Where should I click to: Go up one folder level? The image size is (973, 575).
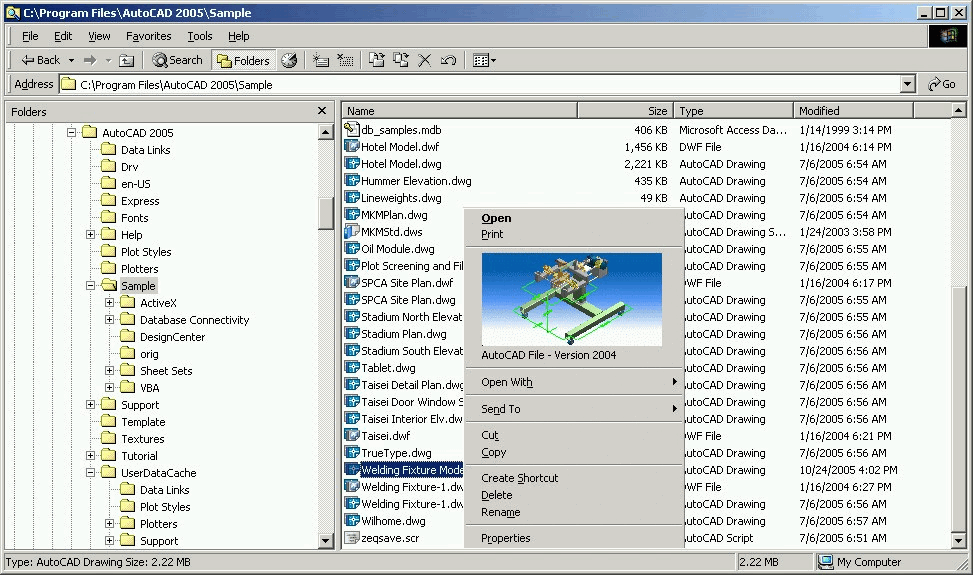pyautogui.click(x=127, y=60)
